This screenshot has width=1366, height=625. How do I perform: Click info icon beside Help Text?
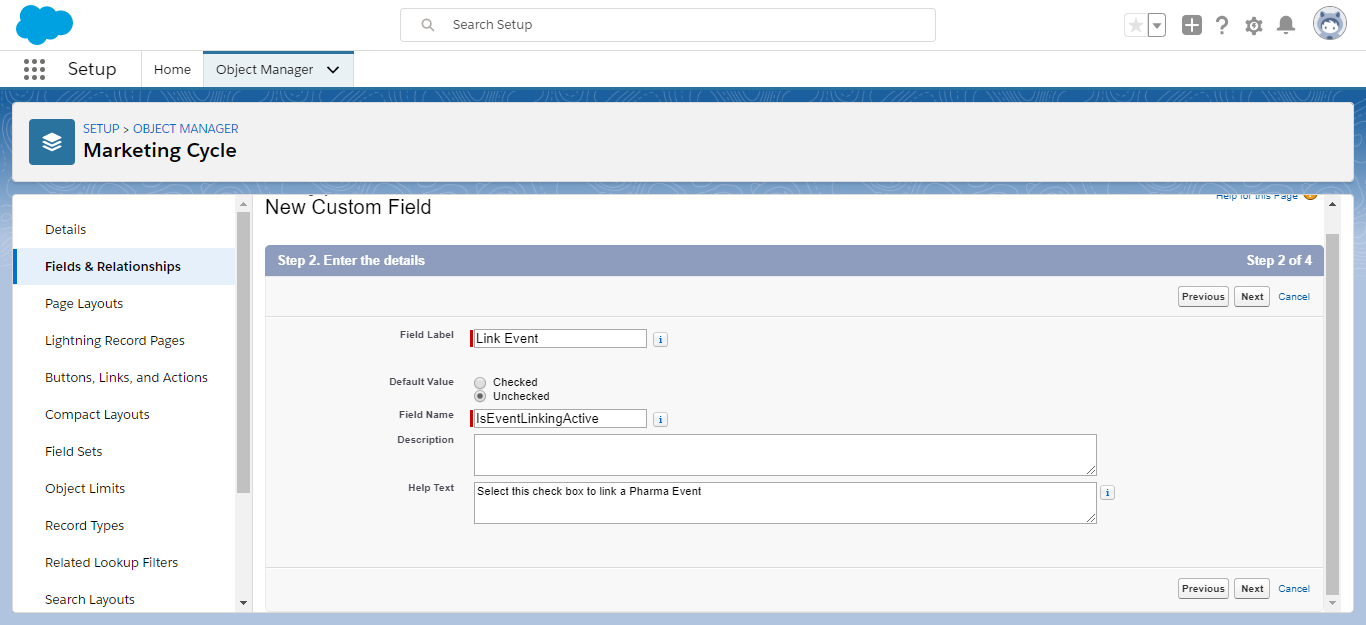pos(1107,492)
